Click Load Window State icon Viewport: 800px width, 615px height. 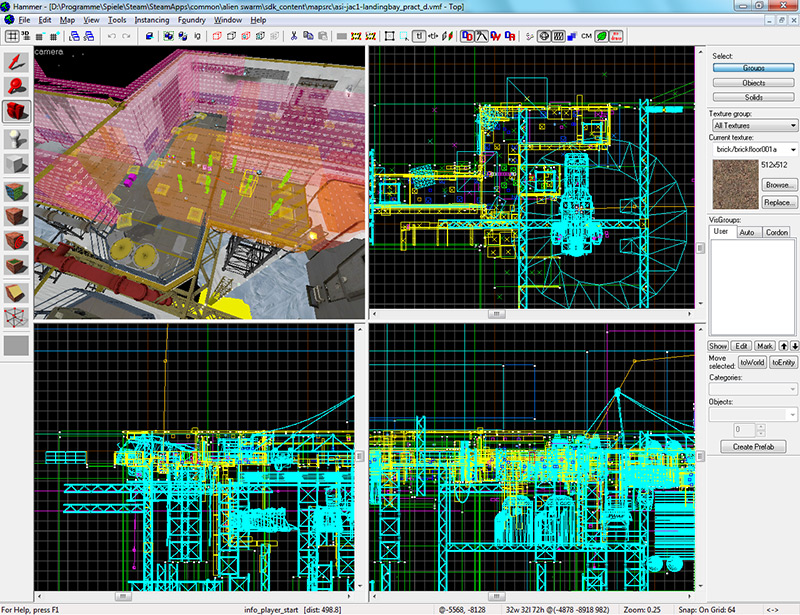point(75,36)
